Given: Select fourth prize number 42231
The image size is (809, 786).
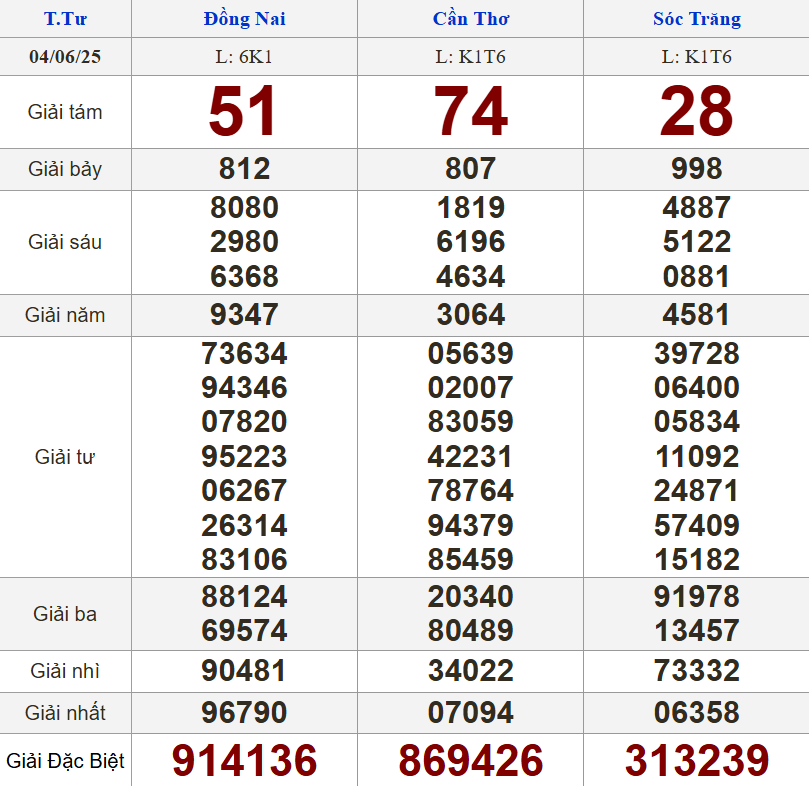Looking at the screenshot, I should coord(470,457).
